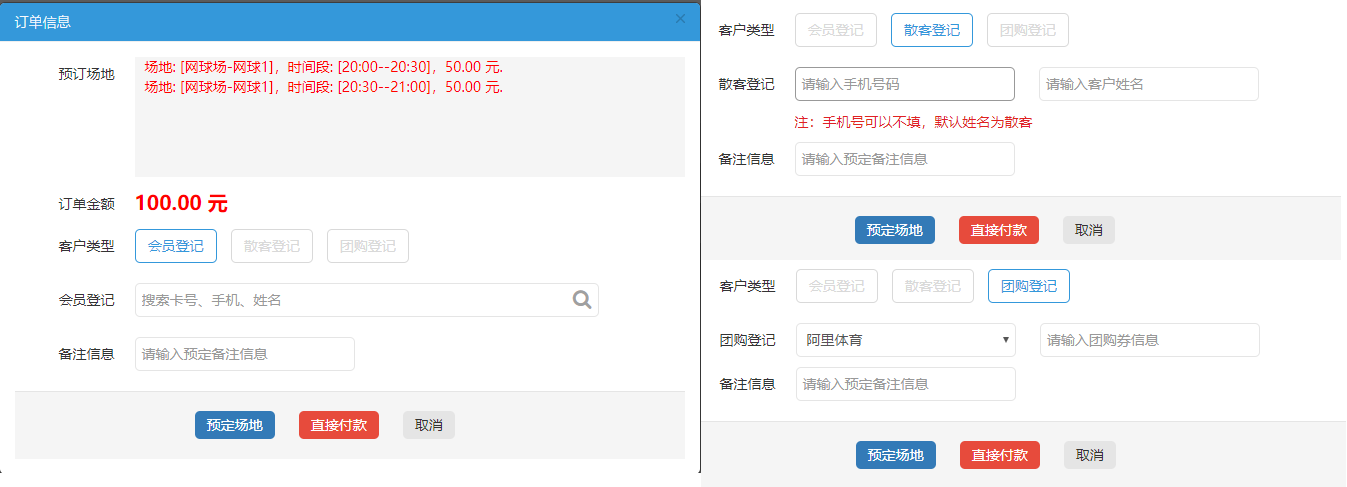The image size is (1347, 487).
Task: Close the 订单信息 dialog with the X
Action: [681, 19]
